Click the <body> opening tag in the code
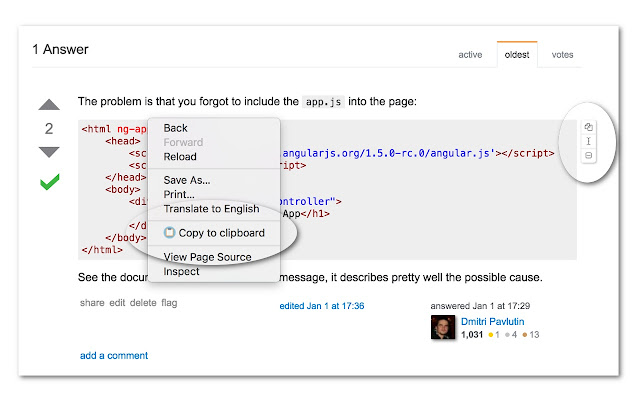This screenshot has width=640, height=400. [x=123, y=189]
